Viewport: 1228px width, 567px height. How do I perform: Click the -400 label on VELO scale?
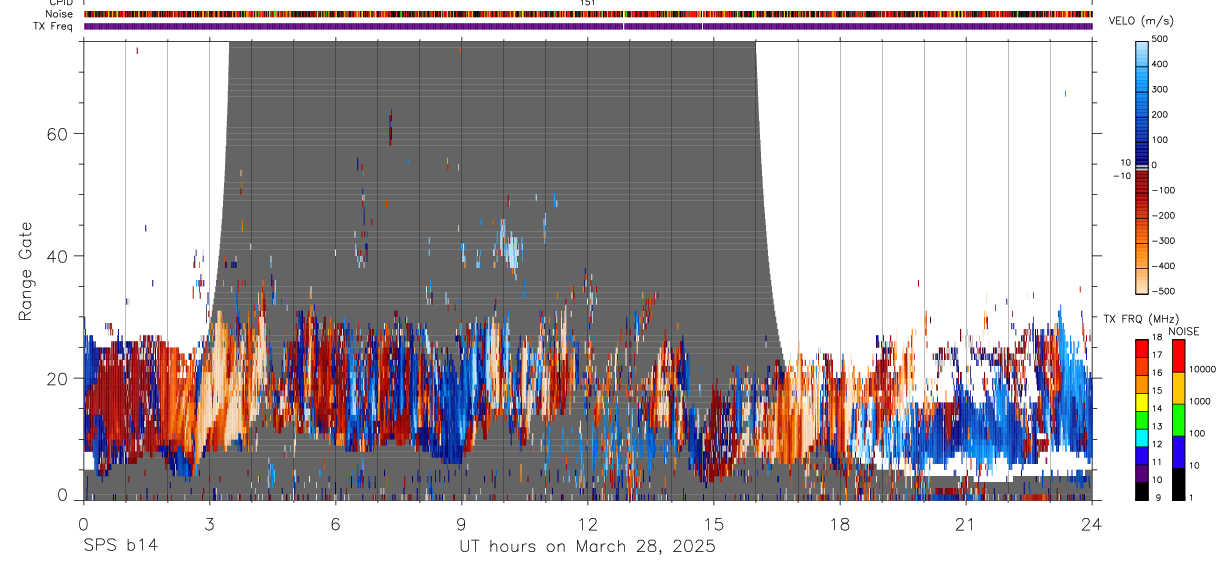point(1165,266)
